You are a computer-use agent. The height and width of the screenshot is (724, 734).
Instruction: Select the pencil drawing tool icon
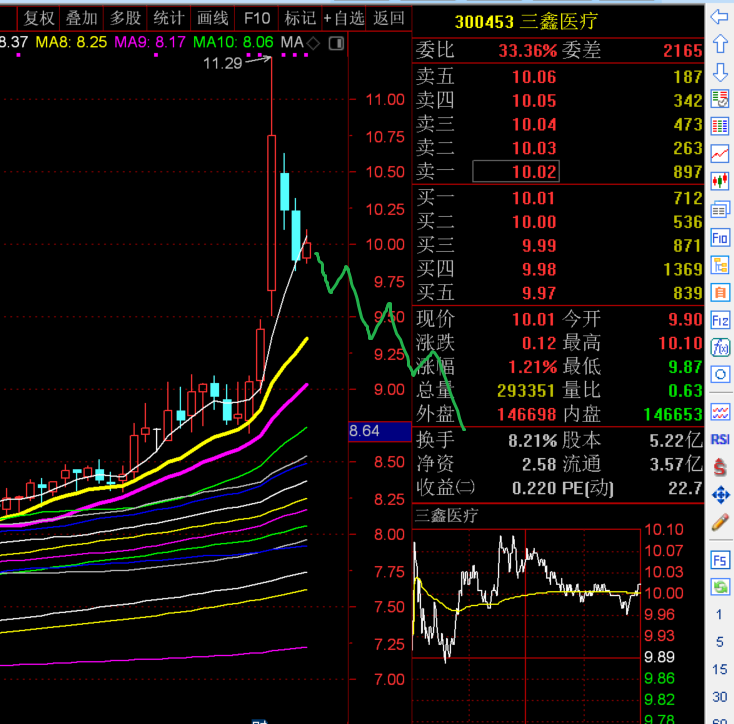[x=719, y=522]
